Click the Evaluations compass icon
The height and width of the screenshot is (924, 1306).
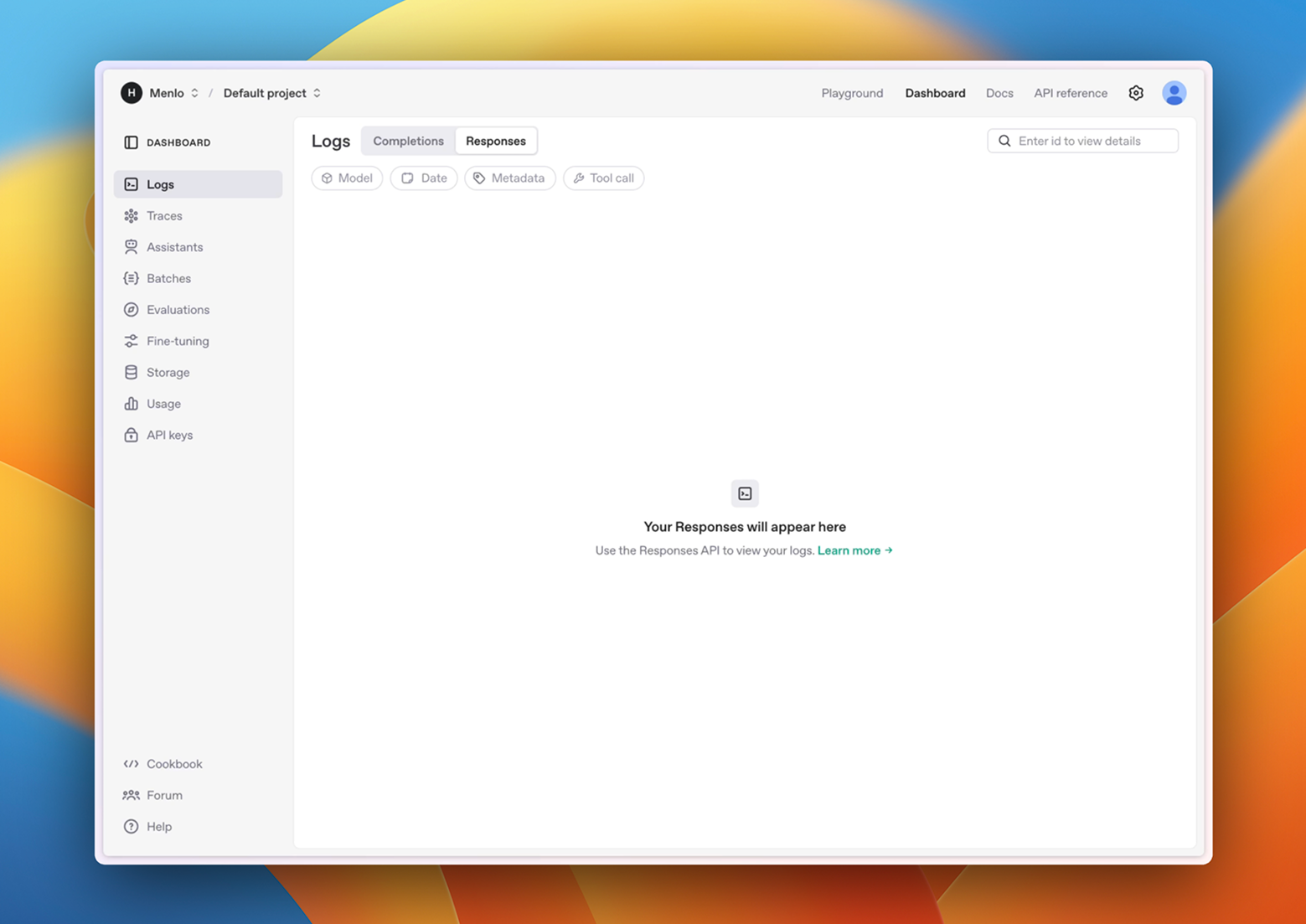(131, 310)
